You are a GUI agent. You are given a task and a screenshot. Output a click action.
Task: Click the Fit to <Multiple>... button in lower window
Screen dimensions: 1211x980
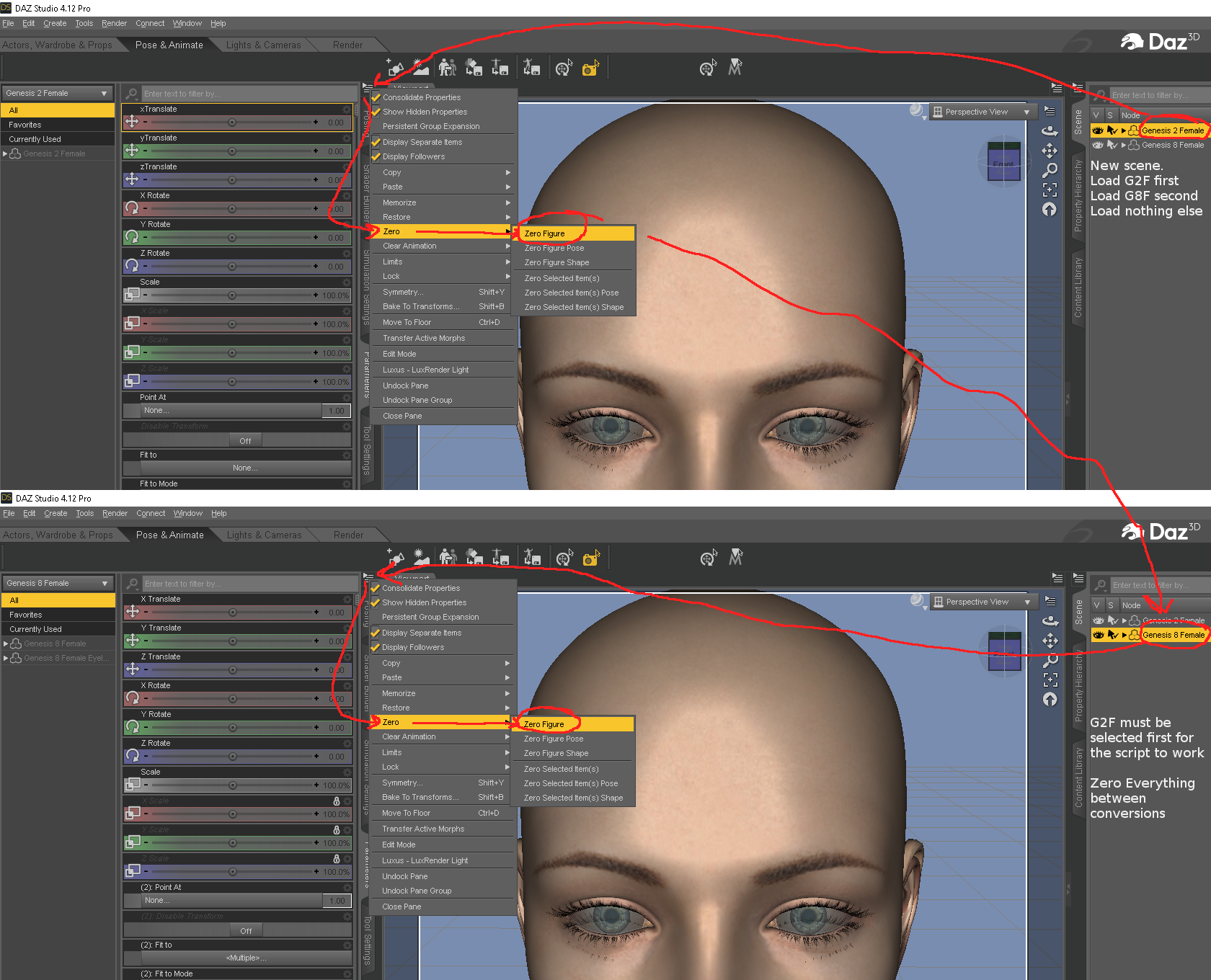click(246, 958)
